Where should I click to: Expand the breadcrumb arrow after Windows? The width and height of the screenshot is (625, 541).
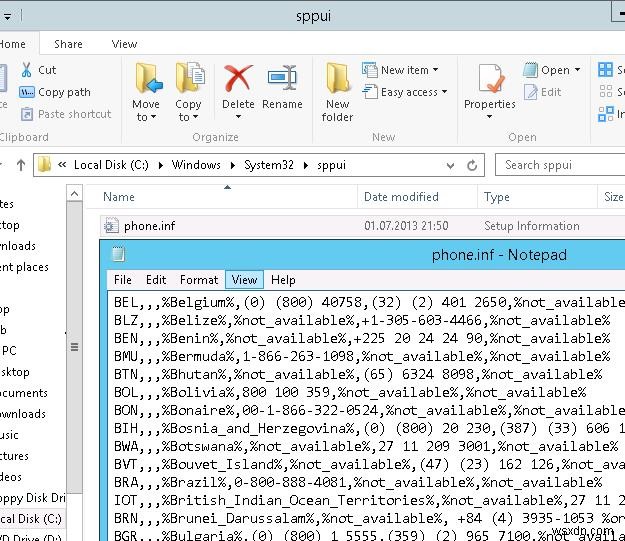pos(233,165)
